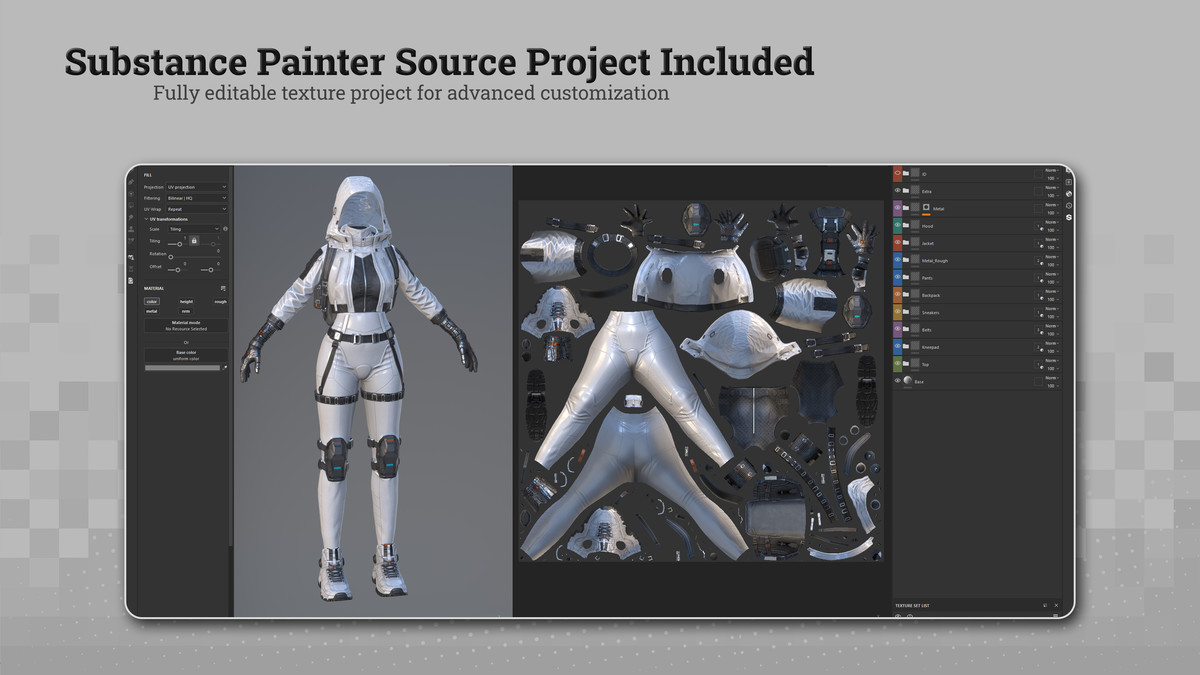
Task: Click the Sneakers layer folder icon
Action: pos(906,312)
